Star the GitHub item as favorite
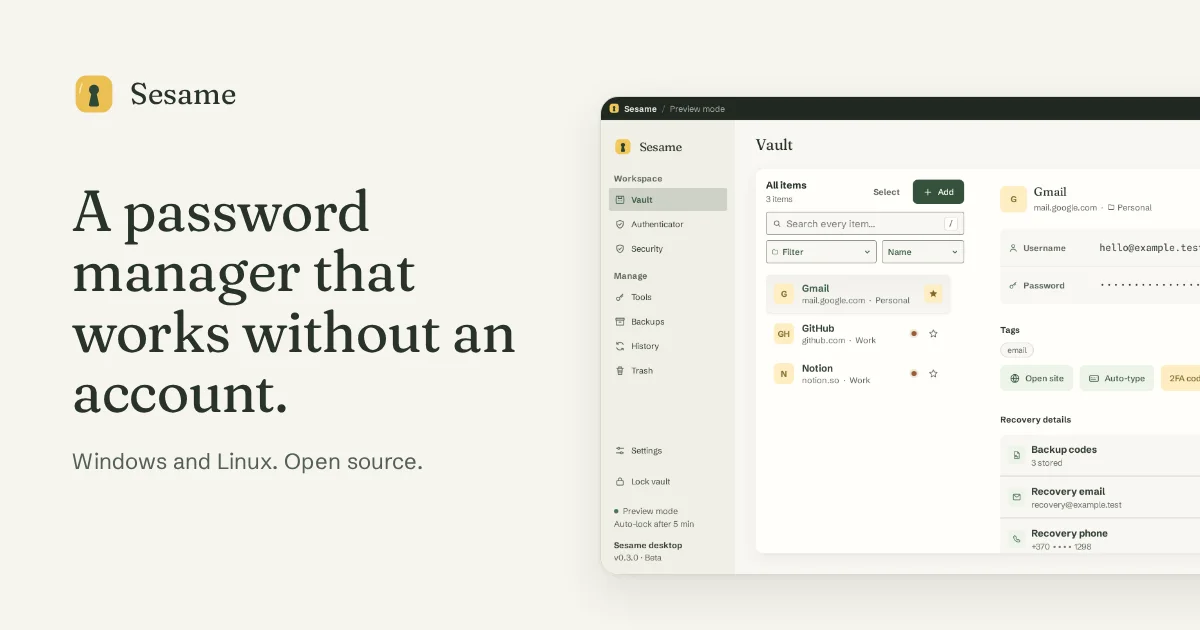The image size is (1200, 630). pyautogui.click(x=933, y=334)
